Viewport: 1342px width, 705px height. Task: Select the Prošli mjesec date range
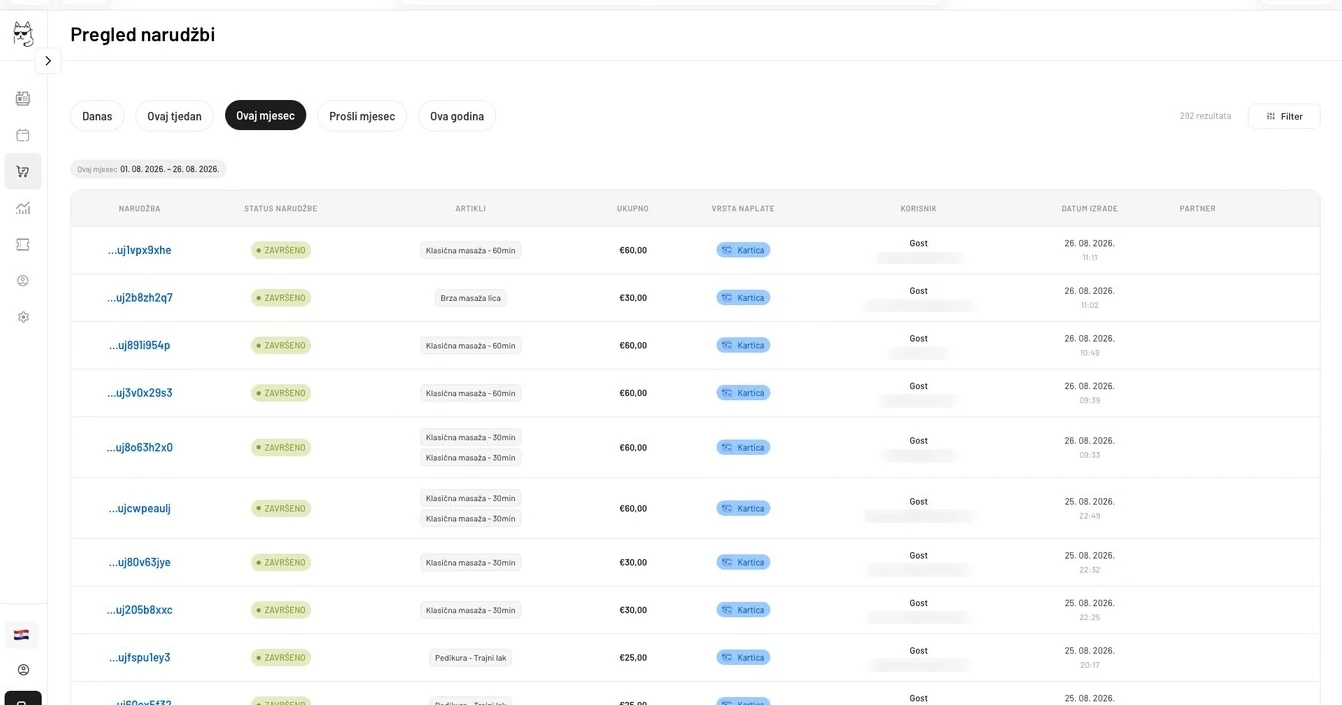(x=362, y=116)
